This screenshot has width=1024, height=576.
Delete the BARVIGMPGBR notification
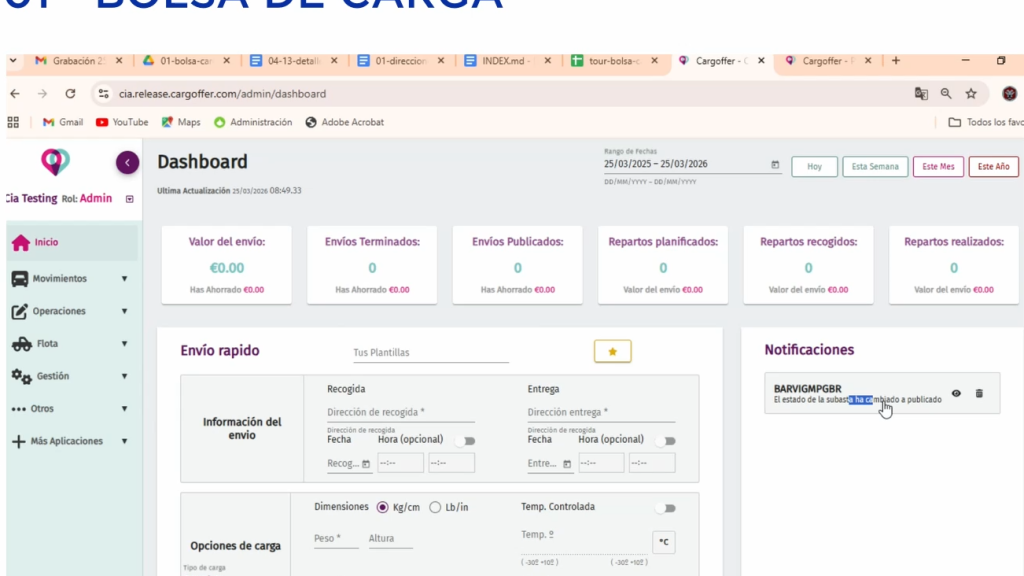(x=979, y=393)
